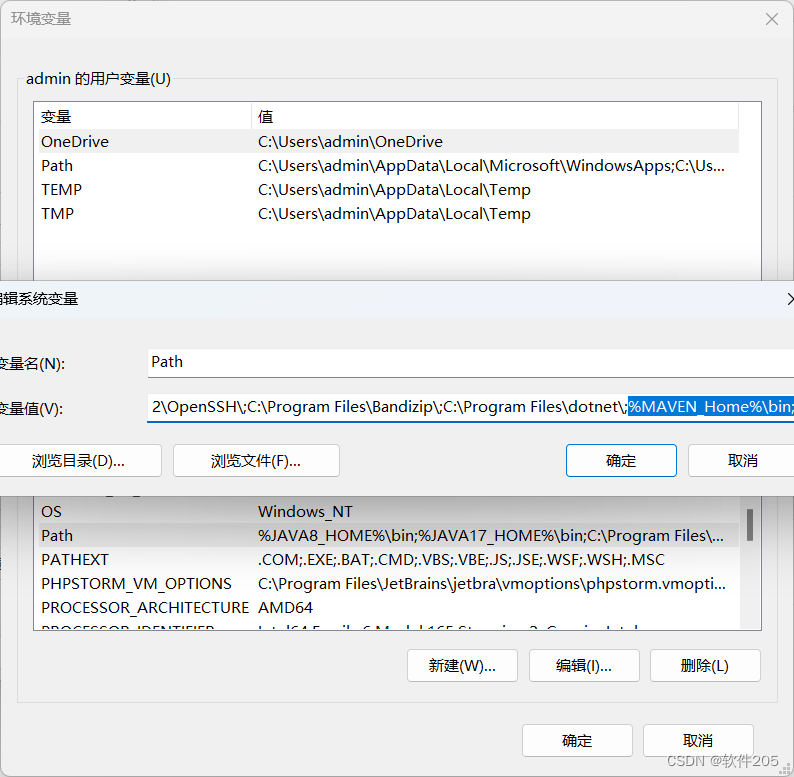Click the system variables list scrollbar thumb
The image size is (794, 777).
[x=750, y=525]
